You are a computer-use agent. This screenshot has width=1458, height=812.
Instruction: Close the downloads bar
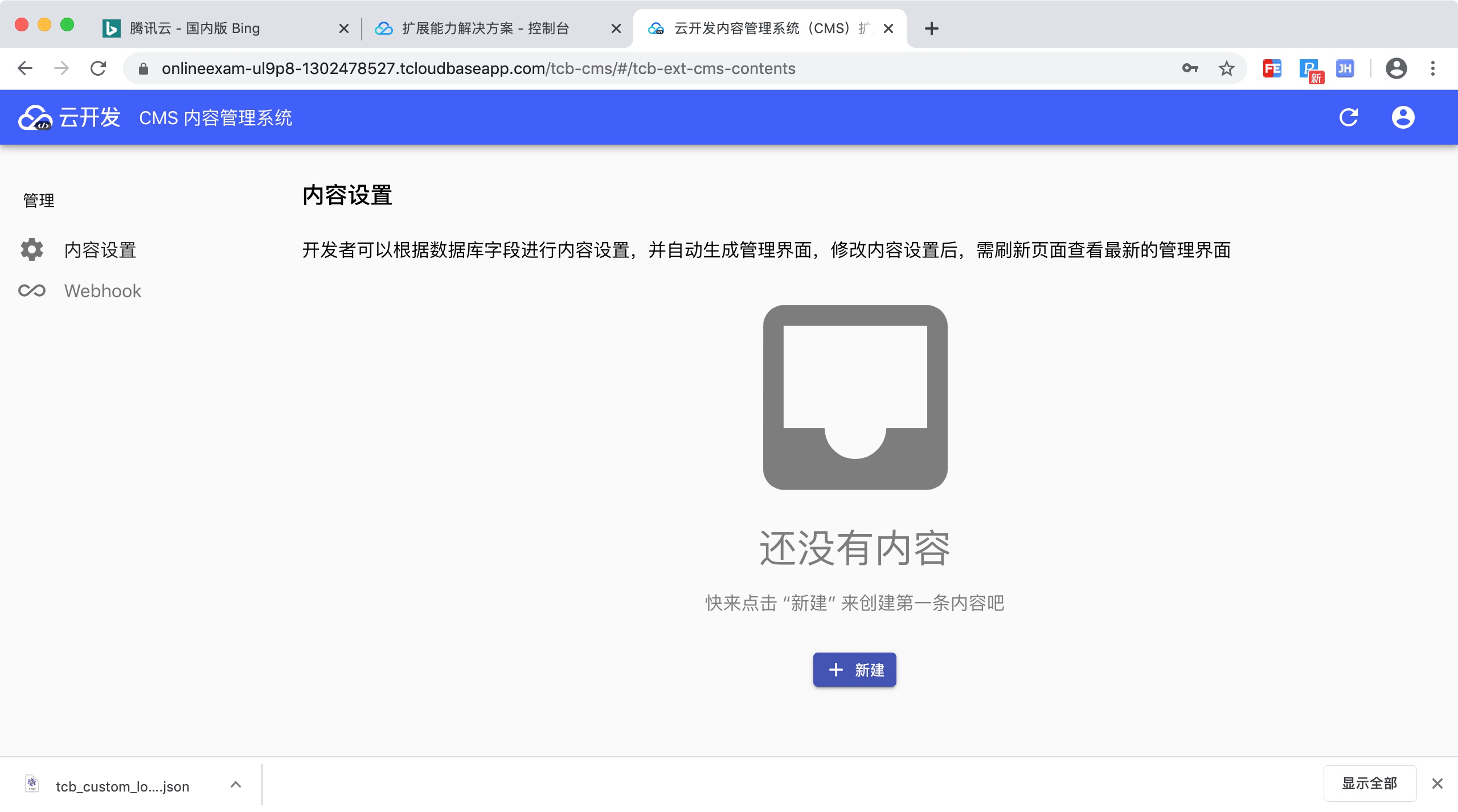pos(1437,784)
